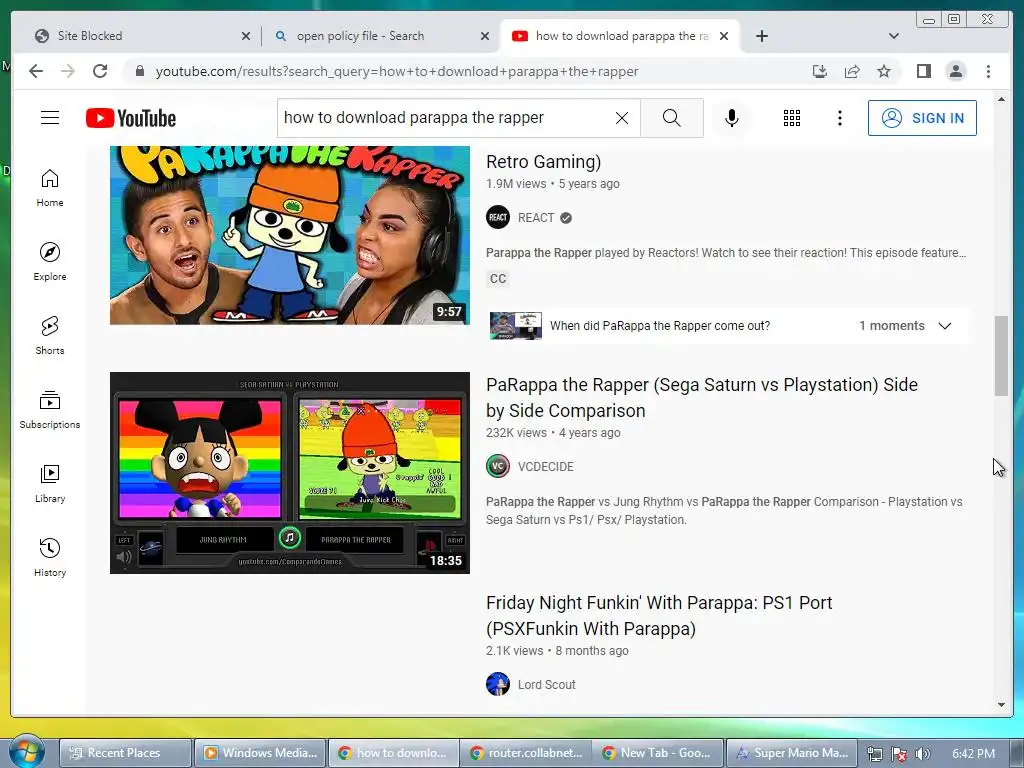Go to YouTube home via logo
The image size is (1024, 768).
(131, 118)
